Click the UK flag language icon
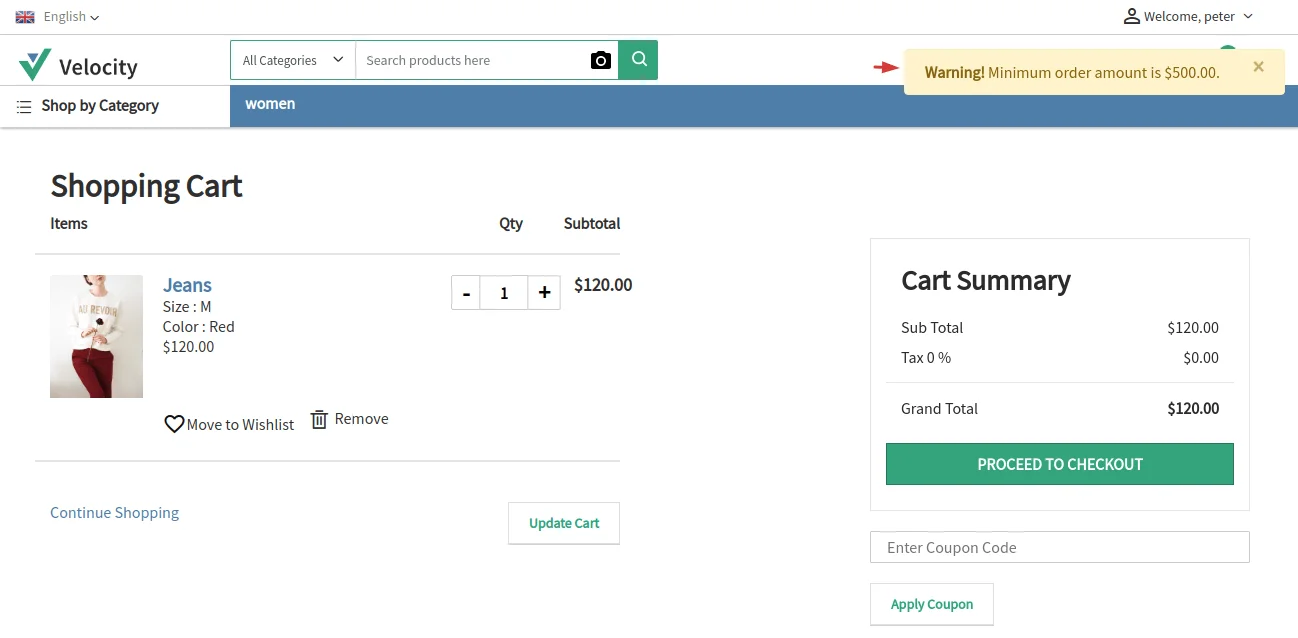 (25, 16)
